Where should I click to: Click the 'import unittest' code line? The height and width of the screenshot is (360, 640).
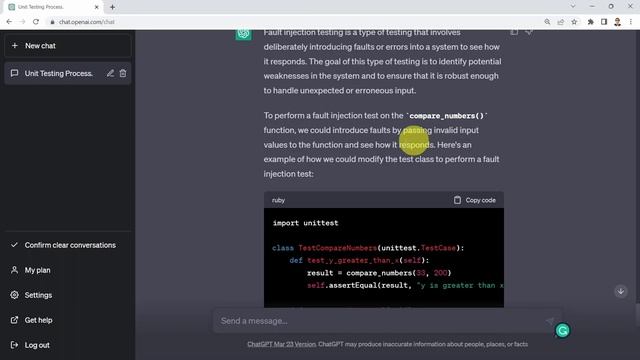305,223
